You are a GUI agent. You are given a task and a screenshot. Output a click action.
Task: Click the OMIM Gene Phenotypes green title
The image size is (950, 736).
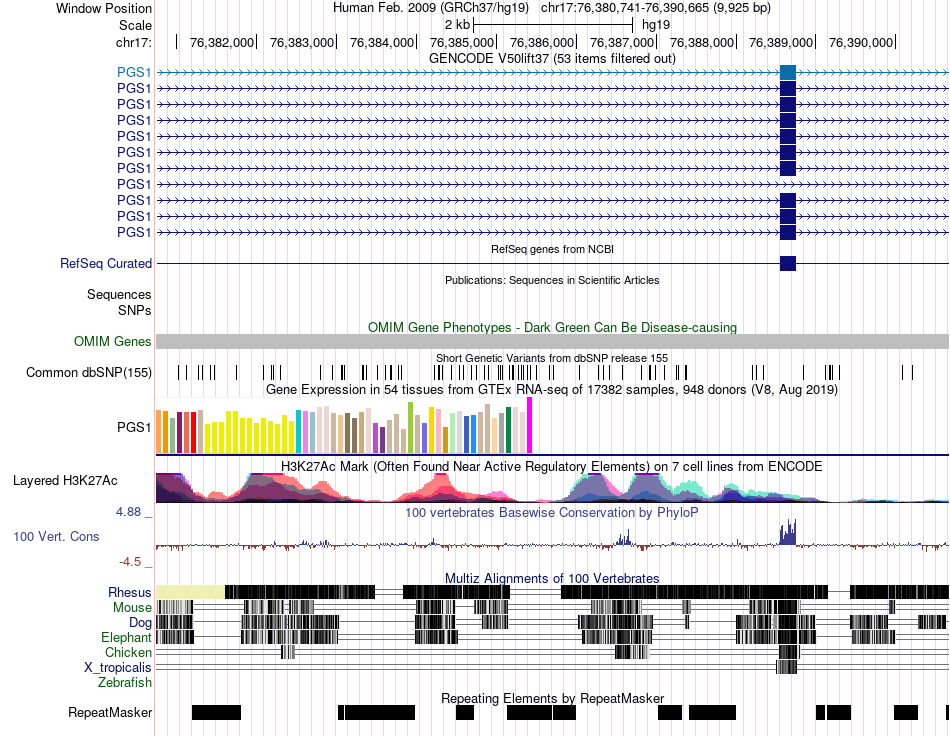point(553,328)
